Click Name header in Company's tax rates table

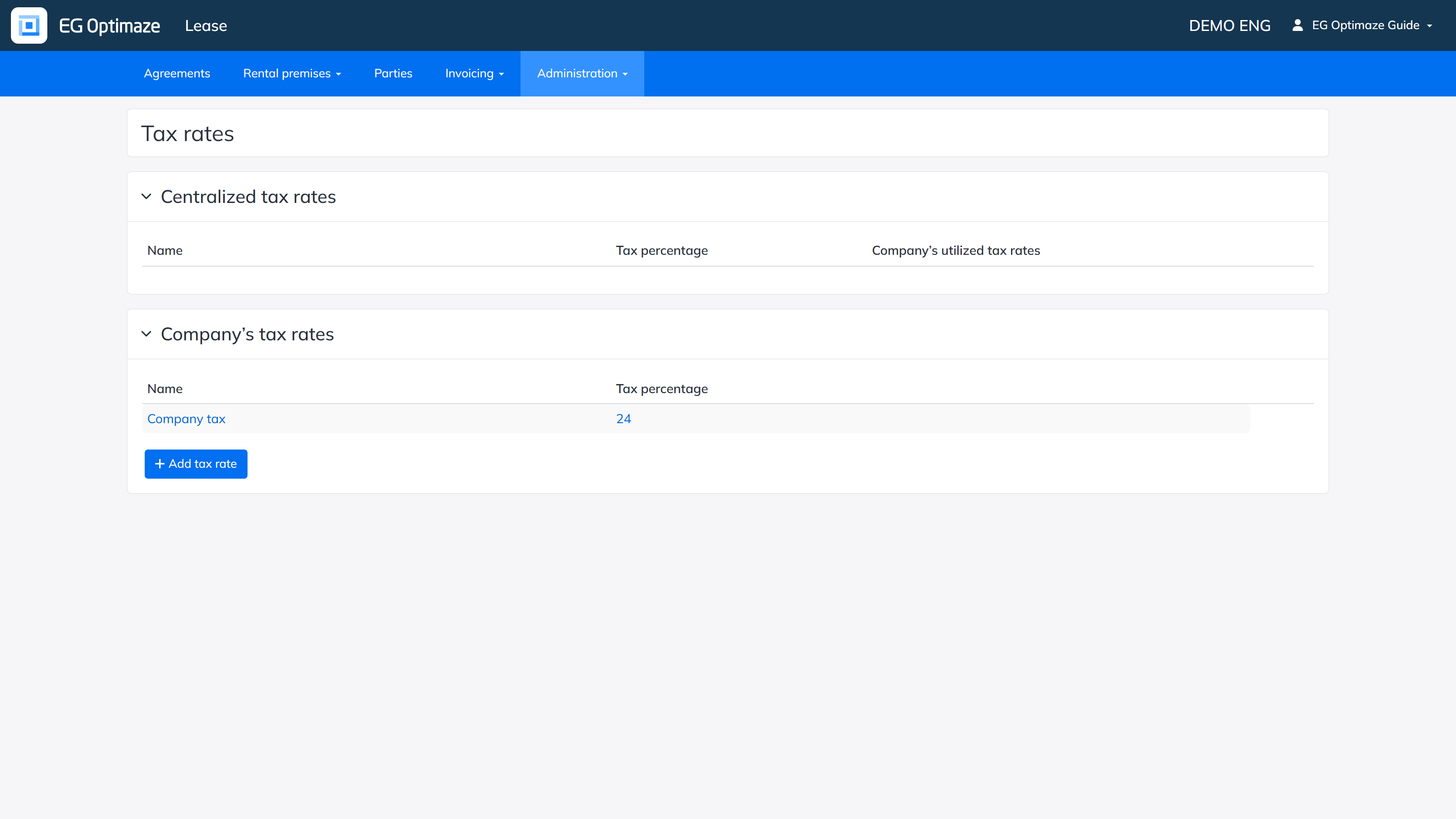pyautogui.click(x=165, y=389)
